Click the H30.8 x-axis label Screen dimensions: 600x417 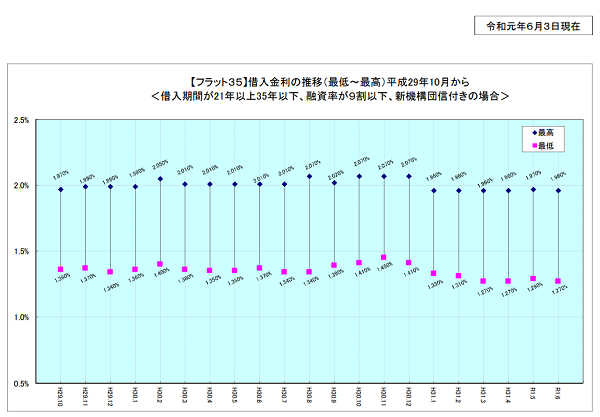(x=309, y=395)
